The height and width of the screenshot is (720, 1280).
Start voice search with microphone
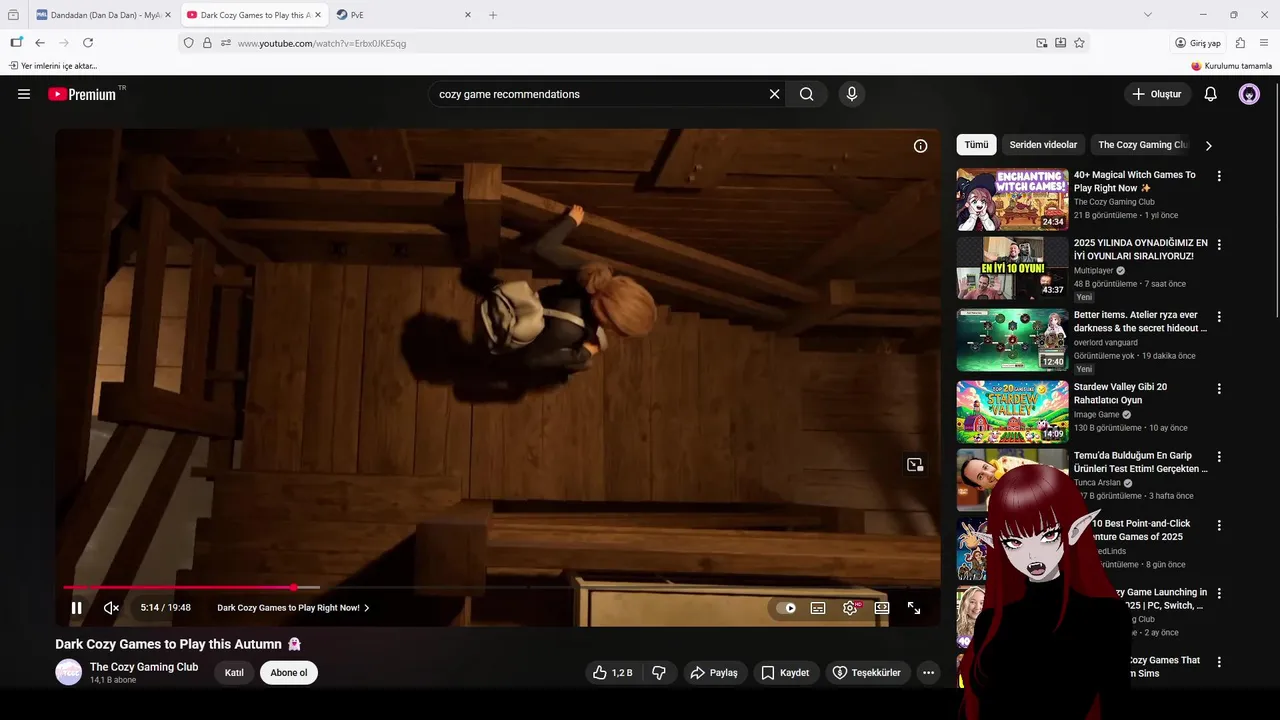pos(852,94)
